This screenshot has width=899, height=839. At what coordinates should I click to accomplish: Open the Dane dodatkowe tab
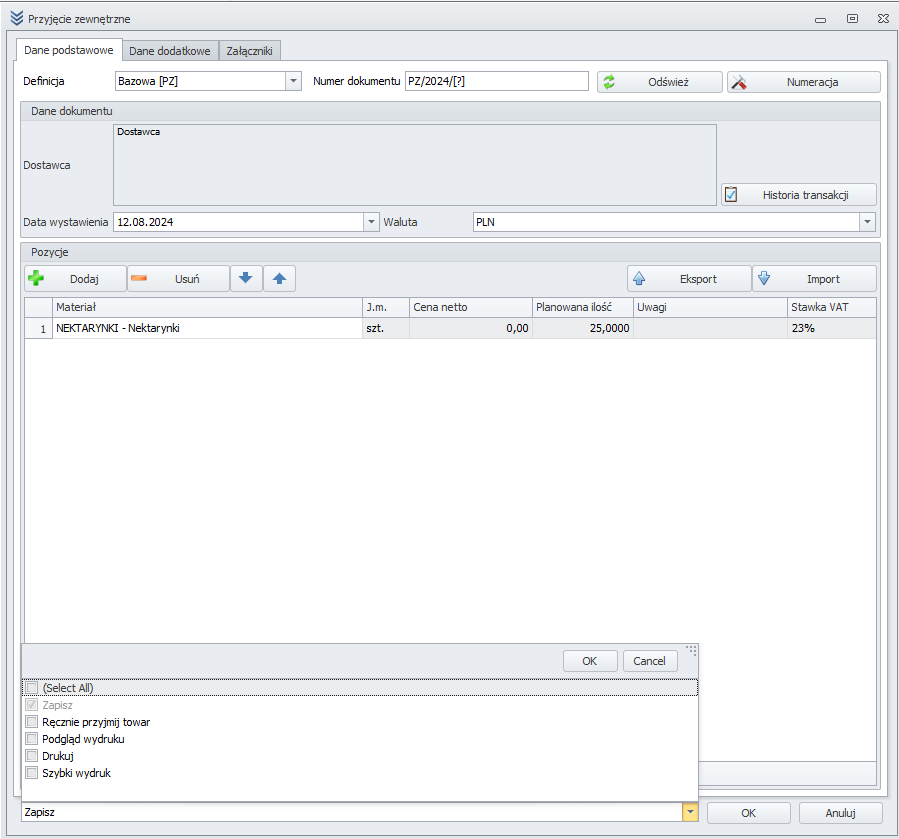[170, 51]
